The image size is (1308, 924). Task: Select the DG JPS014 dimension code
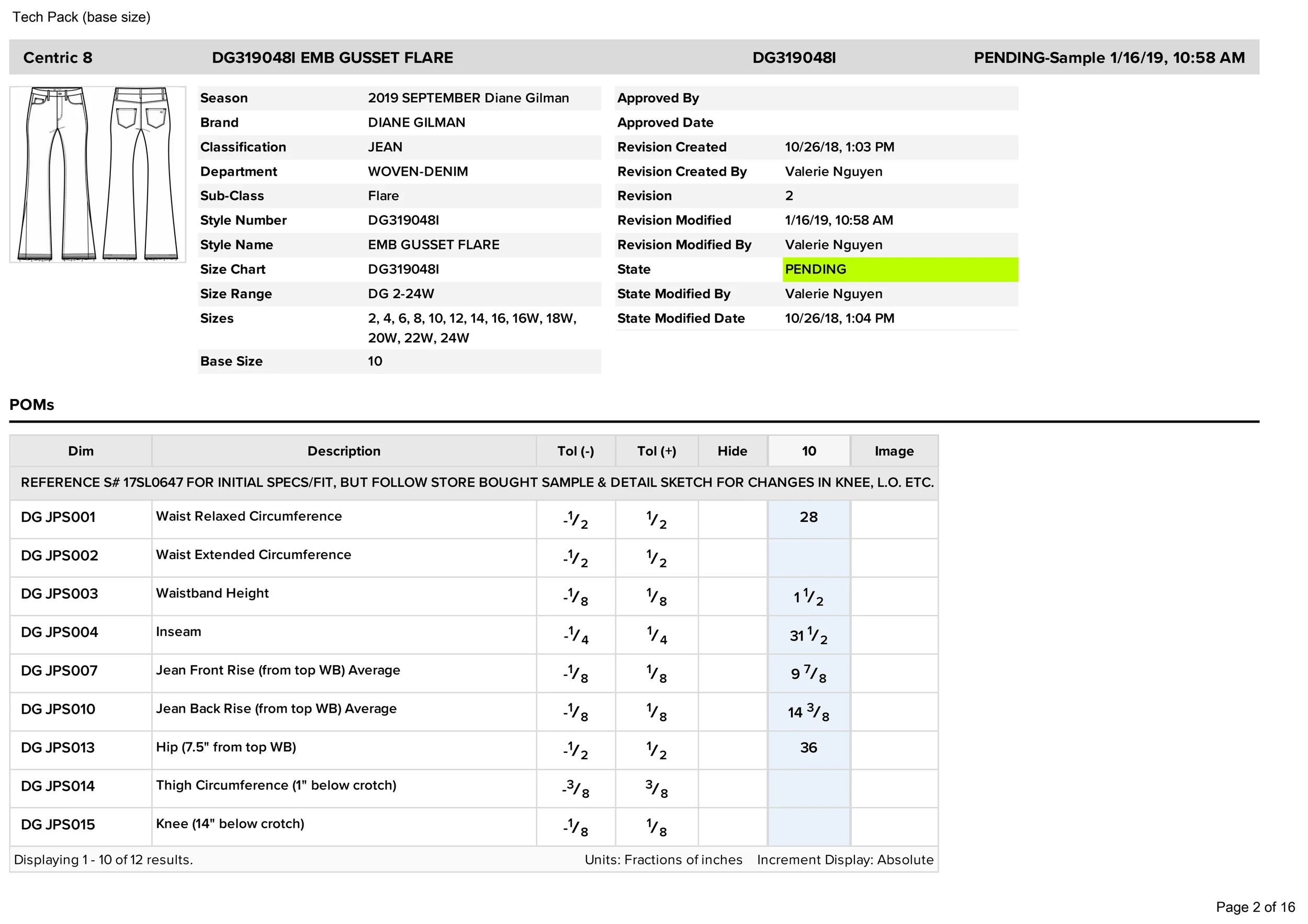(x=58, y=786)
